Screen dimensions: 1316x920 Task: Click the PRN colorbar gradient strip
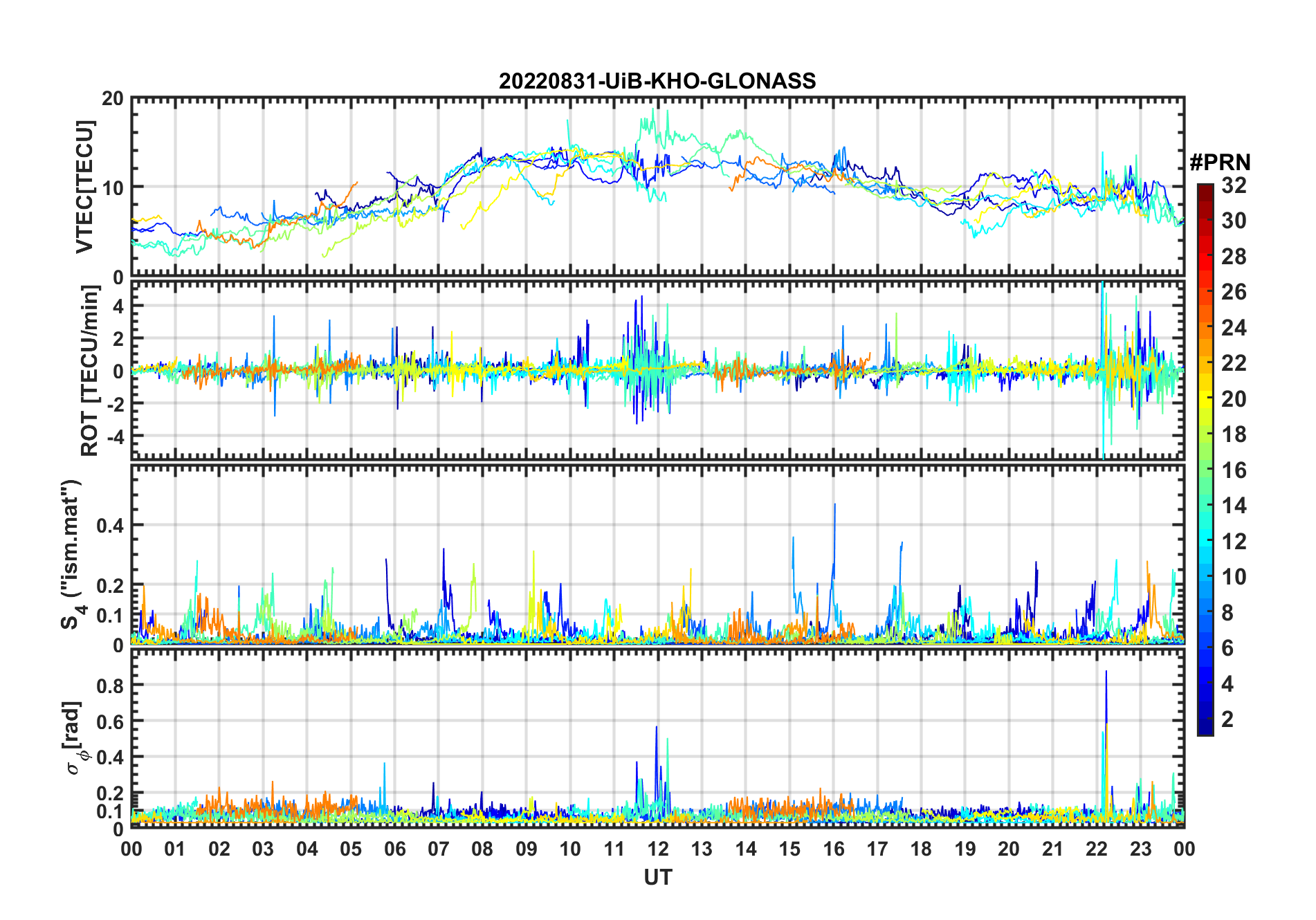point(1205,459)
